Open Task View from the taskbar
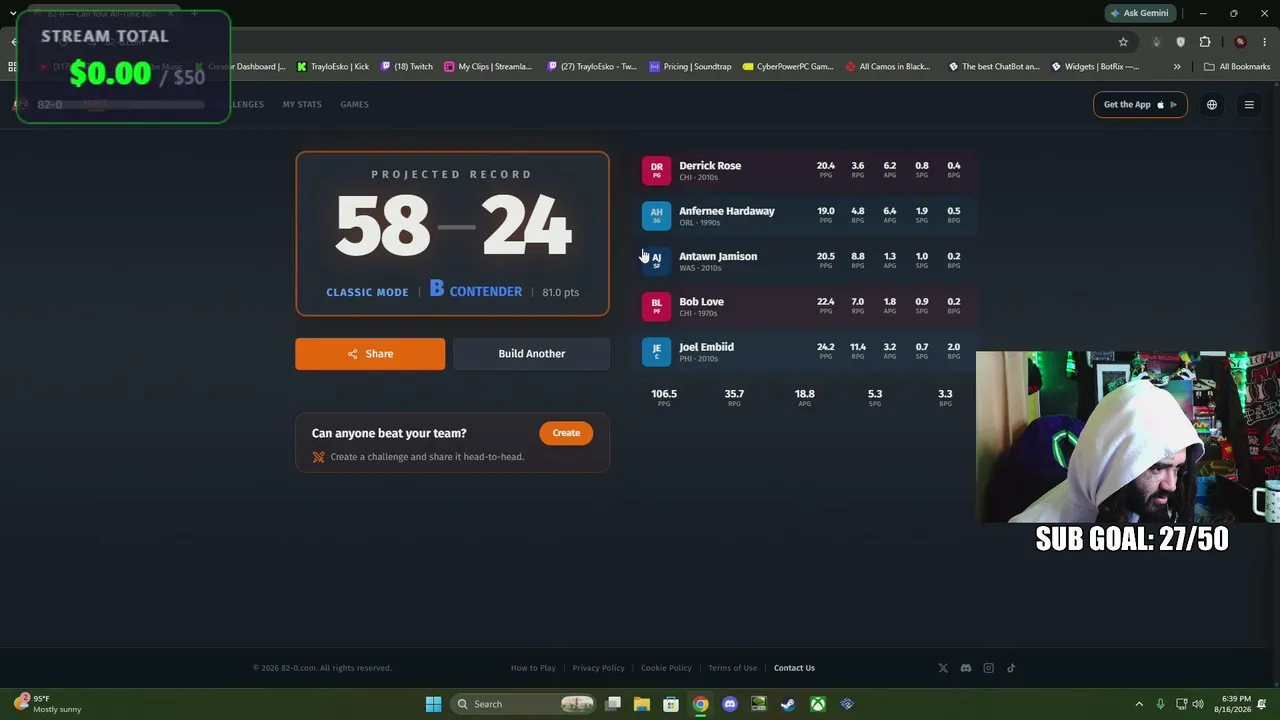Screen dimensions: 1280x720 pos(613,704)
